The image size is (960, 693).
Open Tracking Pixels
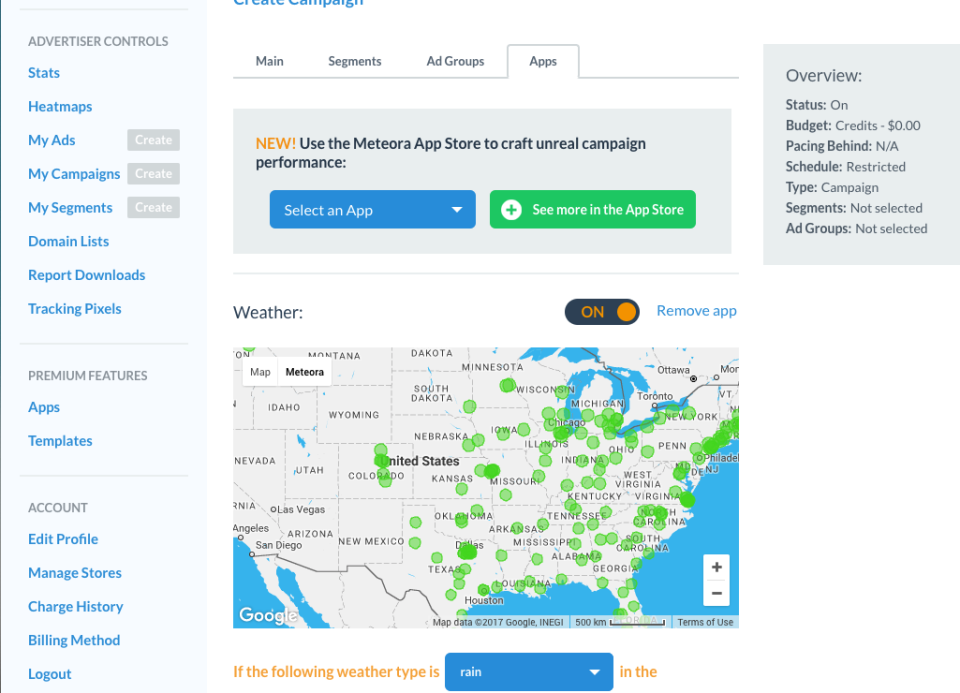75,309
